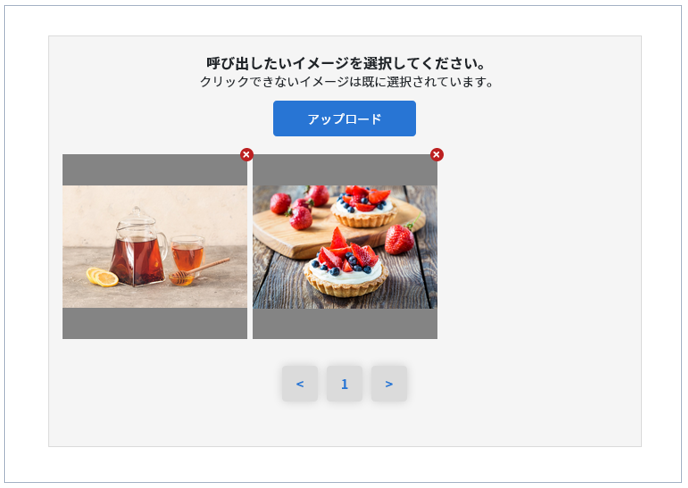This screenshot has height=488, width=688.
Task: Choose the strawberry tart image thumbnail
Action: coord(345,246)
